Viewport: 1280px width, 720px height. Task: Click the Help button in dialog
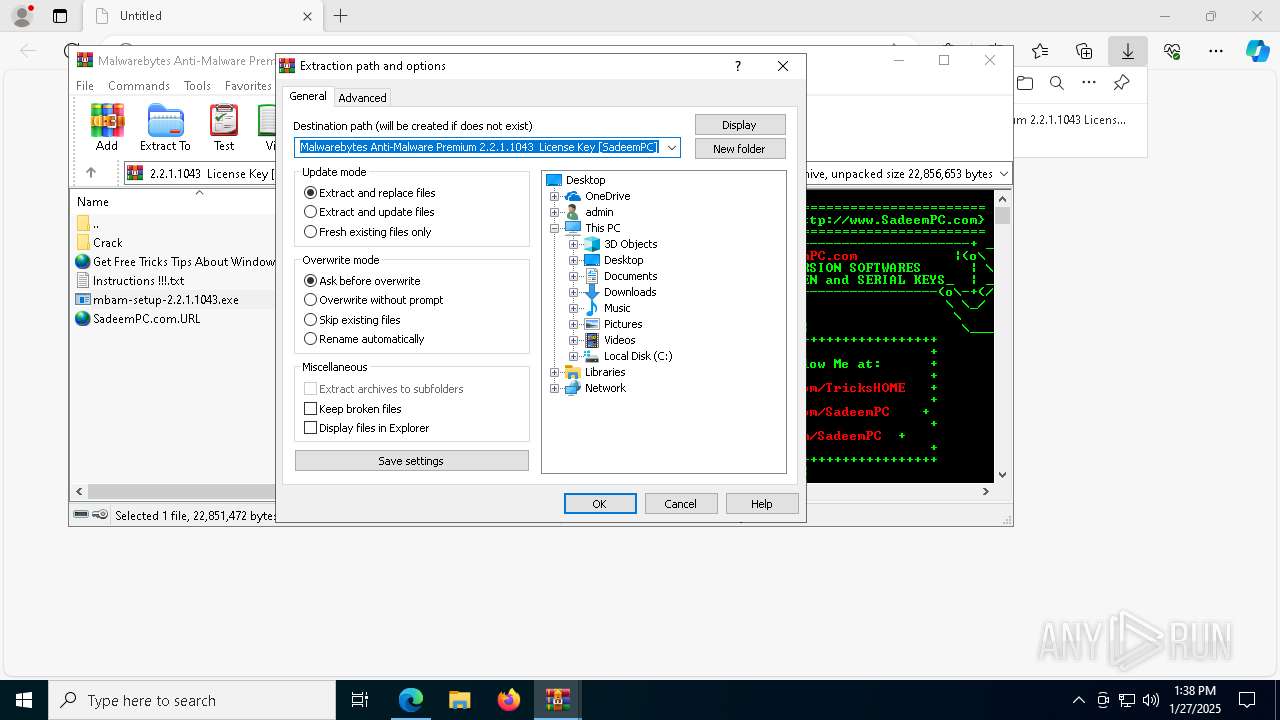762,504
